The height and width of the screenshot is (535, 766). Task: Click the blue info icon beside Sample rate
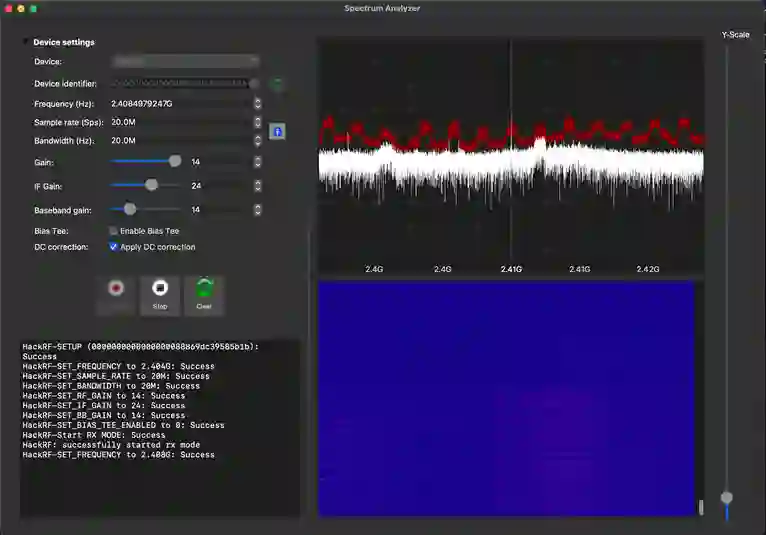(x=278, y=131)
